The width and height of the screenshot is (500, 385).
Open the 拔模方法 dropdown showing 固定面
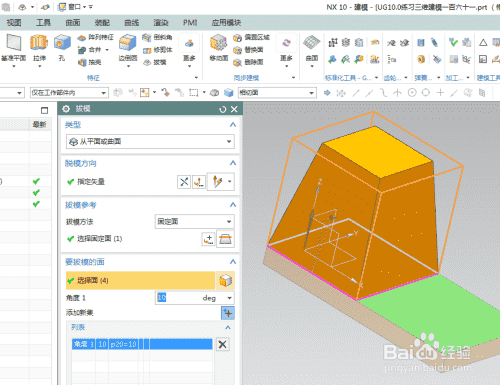(195, 222)
